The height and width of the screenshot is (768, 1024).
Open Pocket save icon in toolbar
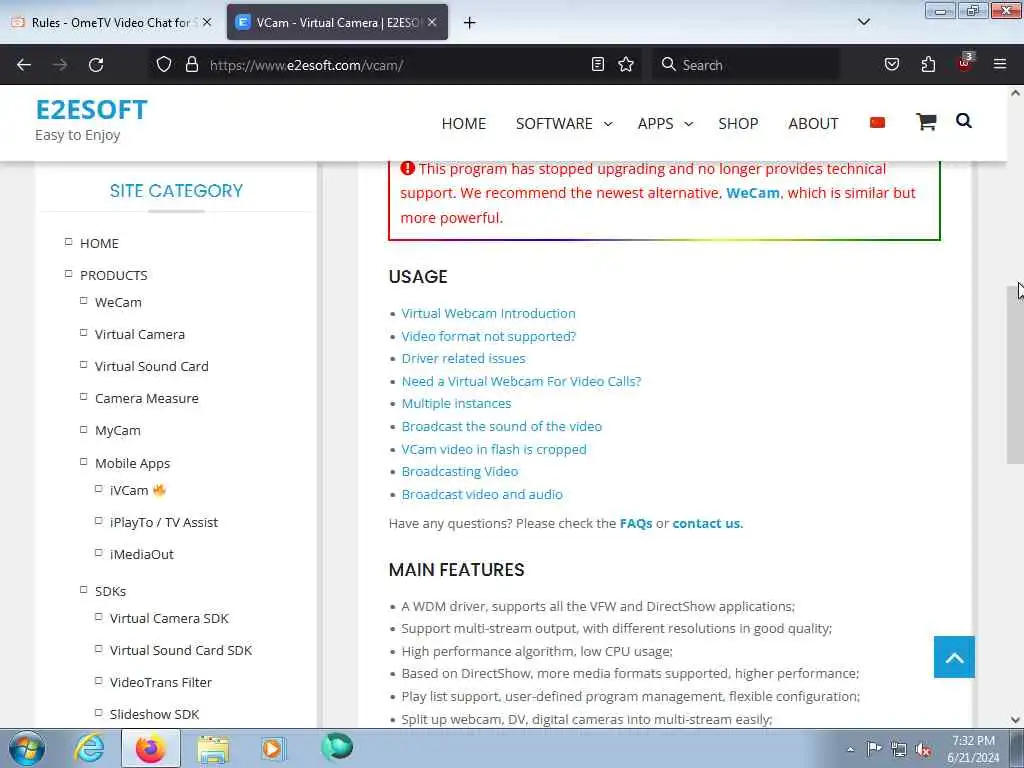pyautogui.click(x=892, y=64)
